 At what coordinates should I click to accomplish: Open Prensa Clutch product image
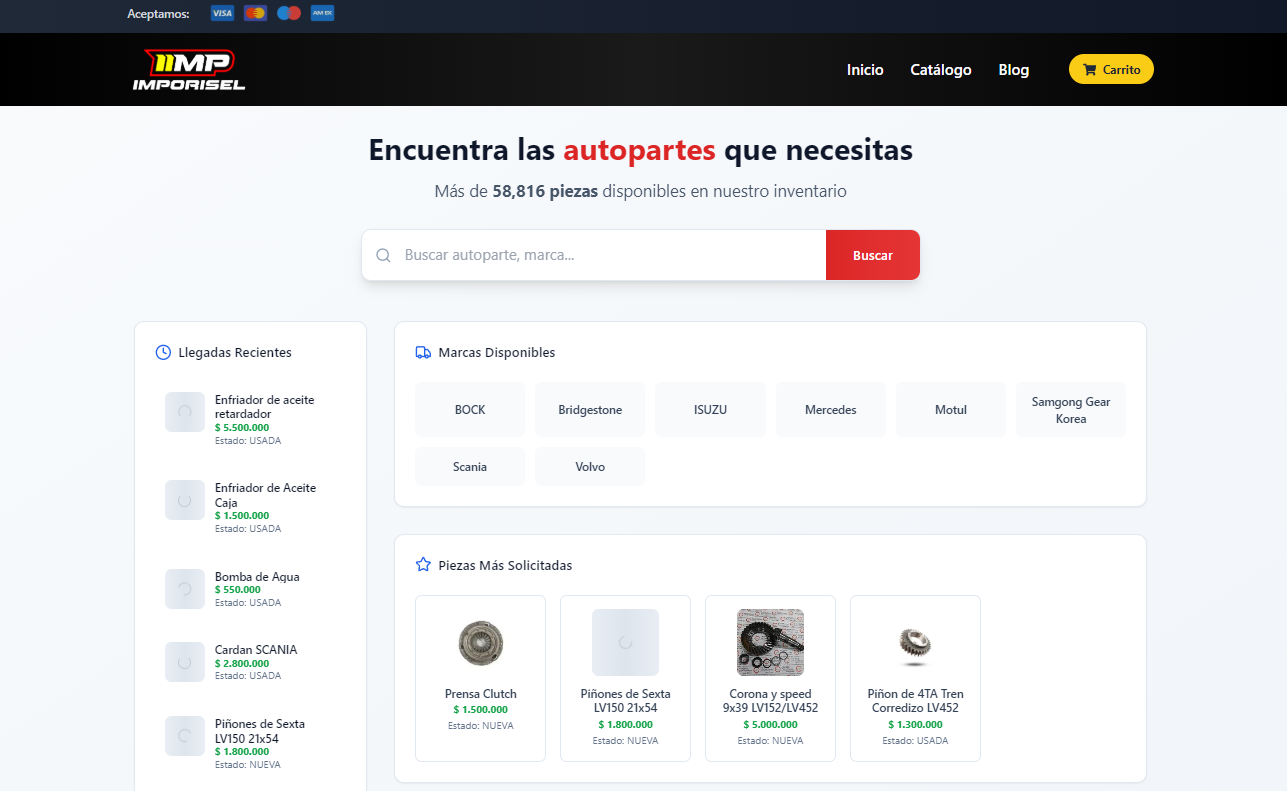[481, 642]
